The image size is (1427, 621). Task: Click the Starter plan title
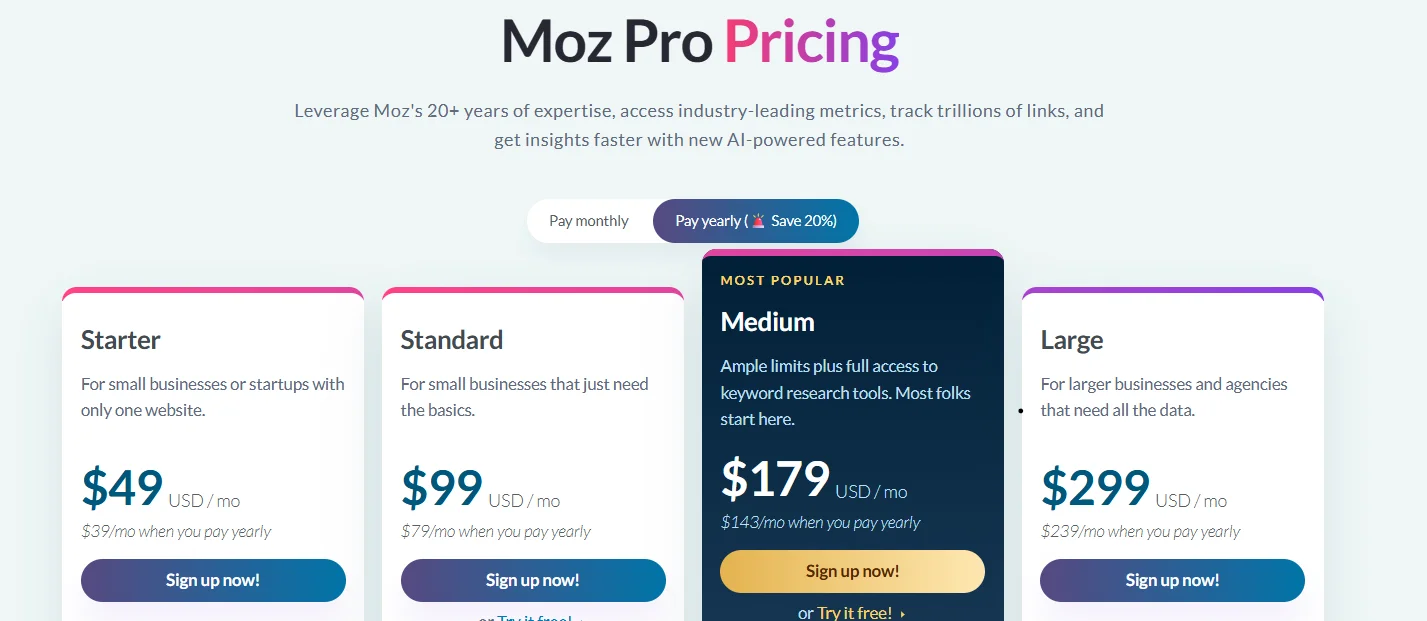pyautogui.click(x=121, y=340)
